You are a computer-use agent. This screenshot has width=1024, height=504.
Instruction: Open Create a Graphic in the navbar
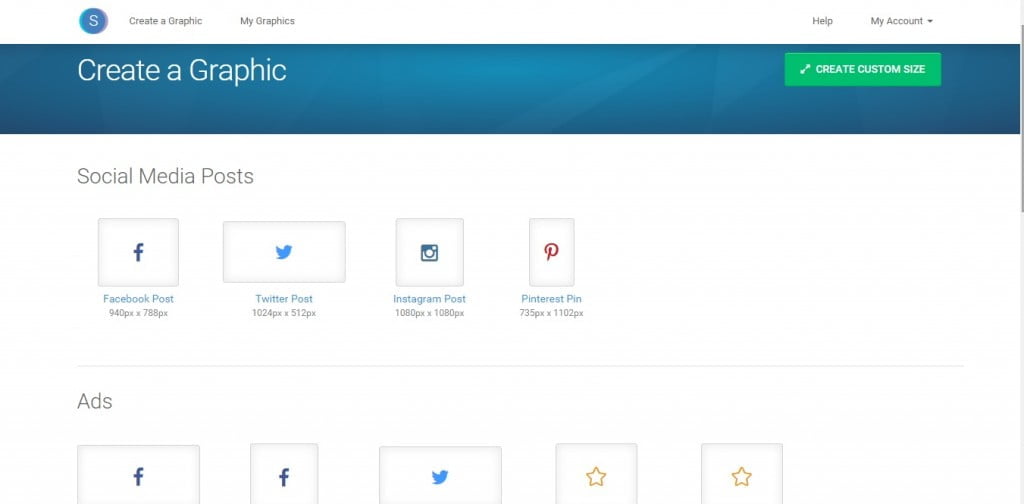pos(165,21)
